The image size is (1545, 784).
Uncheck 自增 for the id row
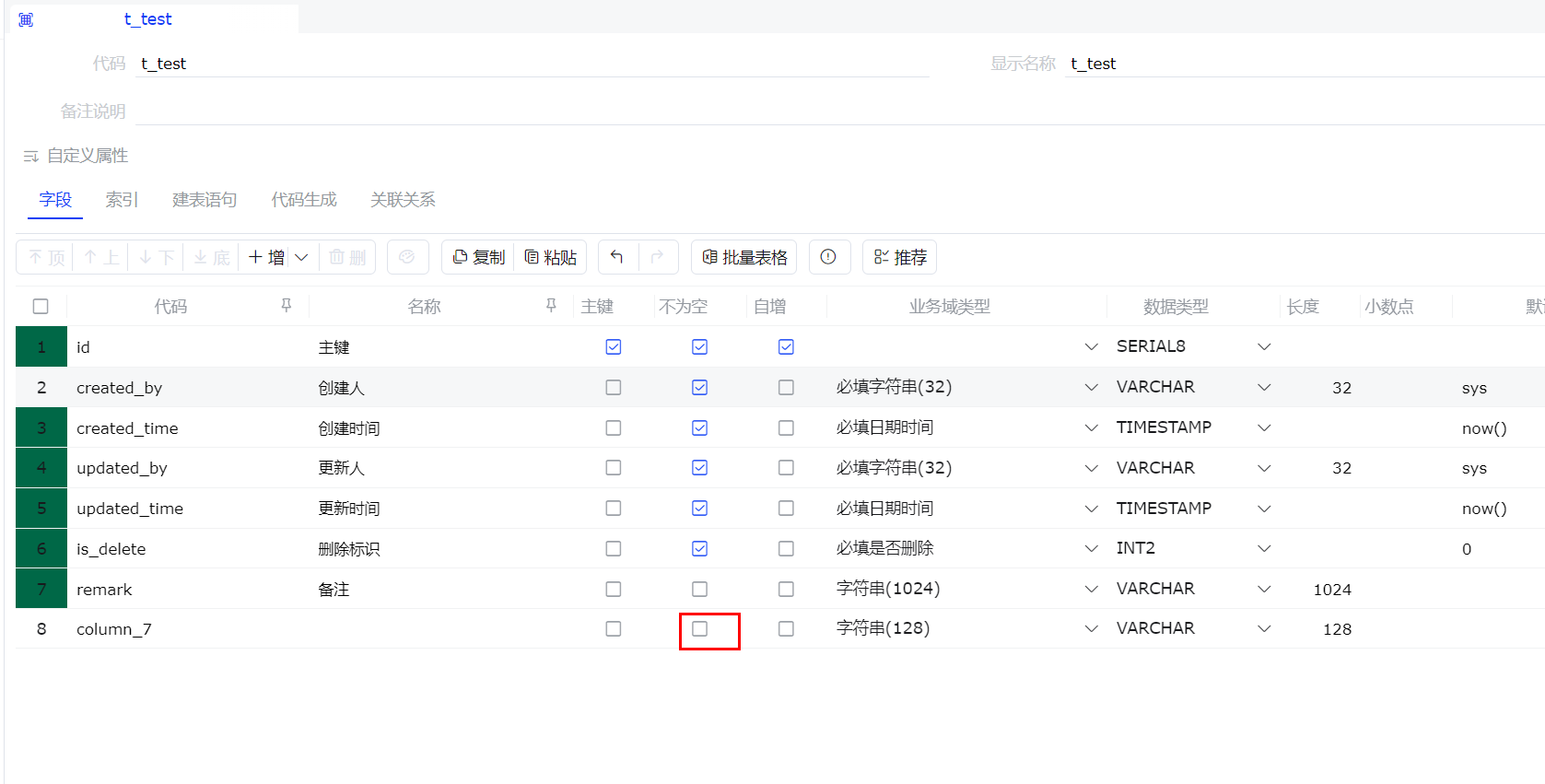coord(786,347)
